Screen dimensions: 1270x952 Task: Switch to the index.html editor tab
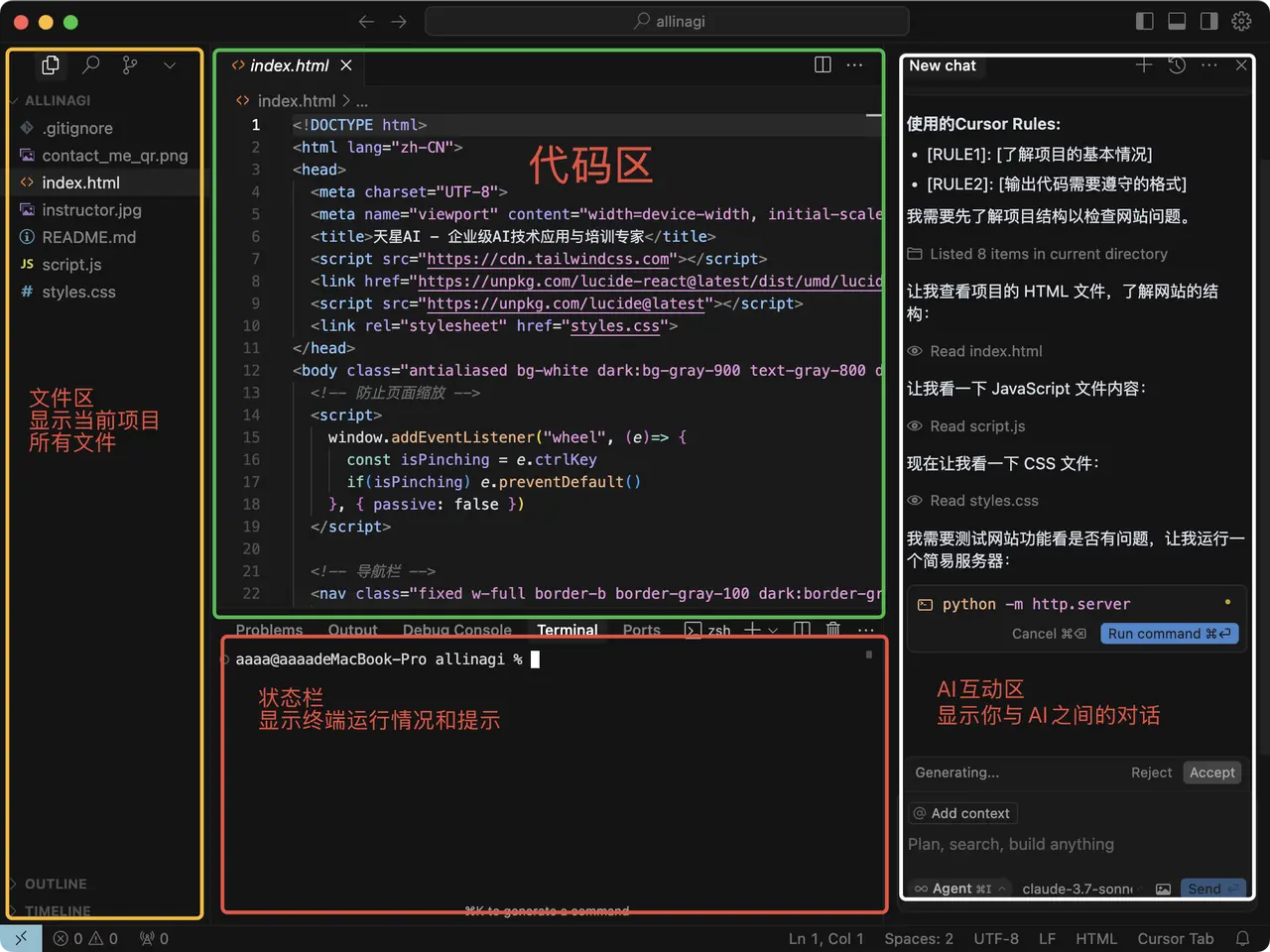tap(289, 65)
